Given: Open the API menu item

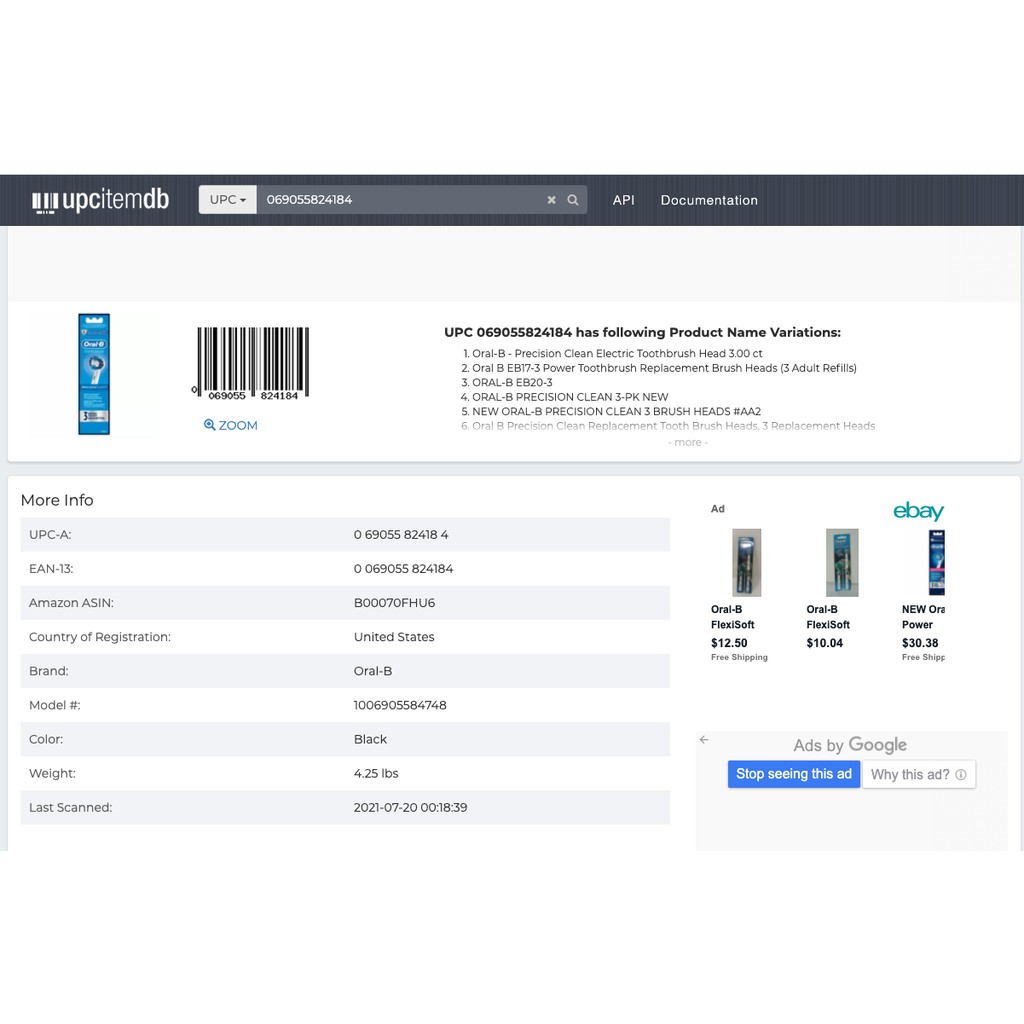Looking at the screenshot, I should coord(623,200).
